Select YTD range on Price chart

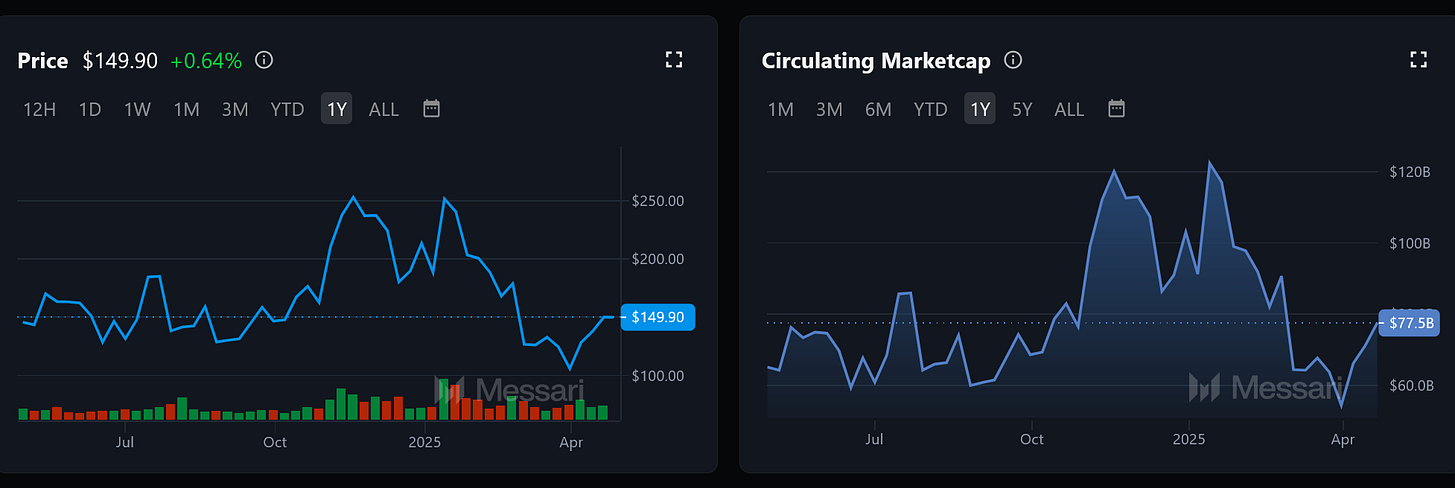287,109
